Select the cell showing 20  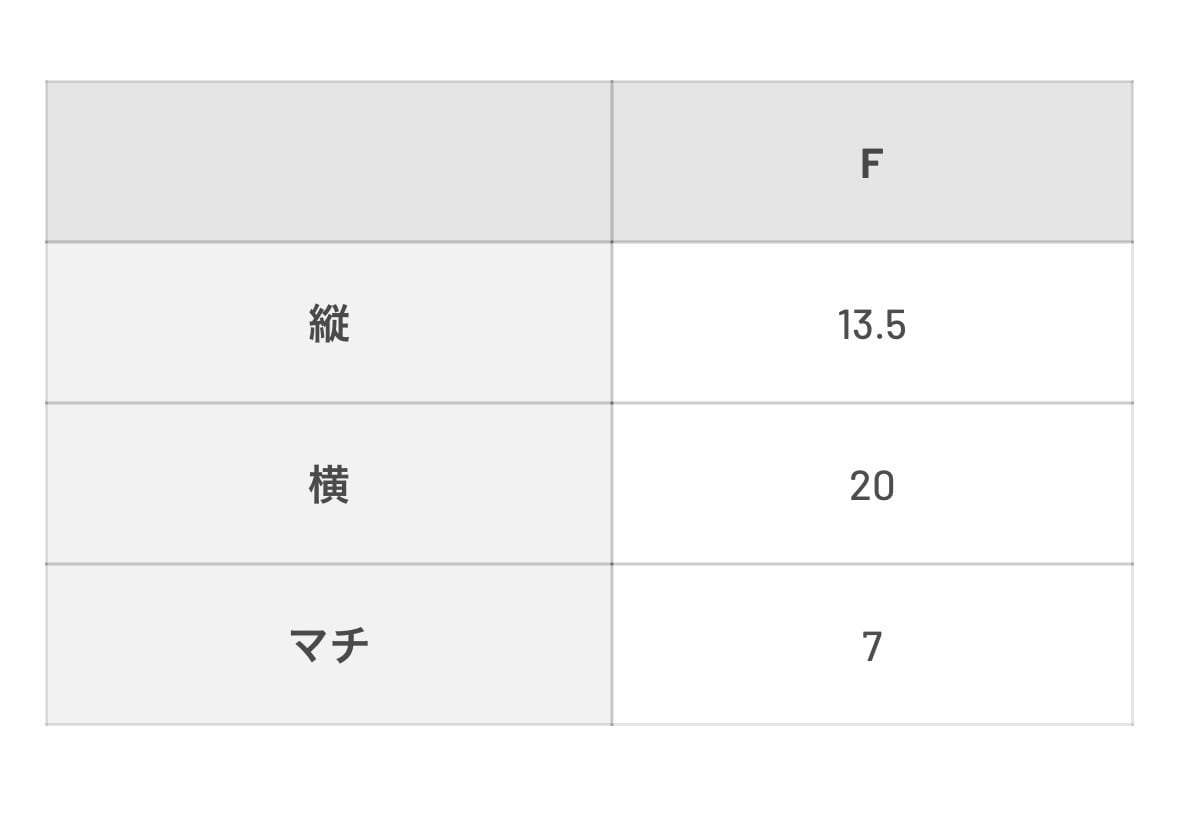pos(871,486)
